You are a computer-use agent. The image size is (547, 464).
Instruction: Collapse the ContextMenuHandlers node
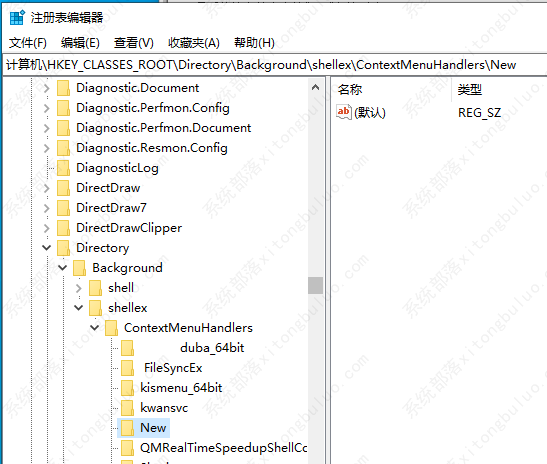tap(95, 328)
